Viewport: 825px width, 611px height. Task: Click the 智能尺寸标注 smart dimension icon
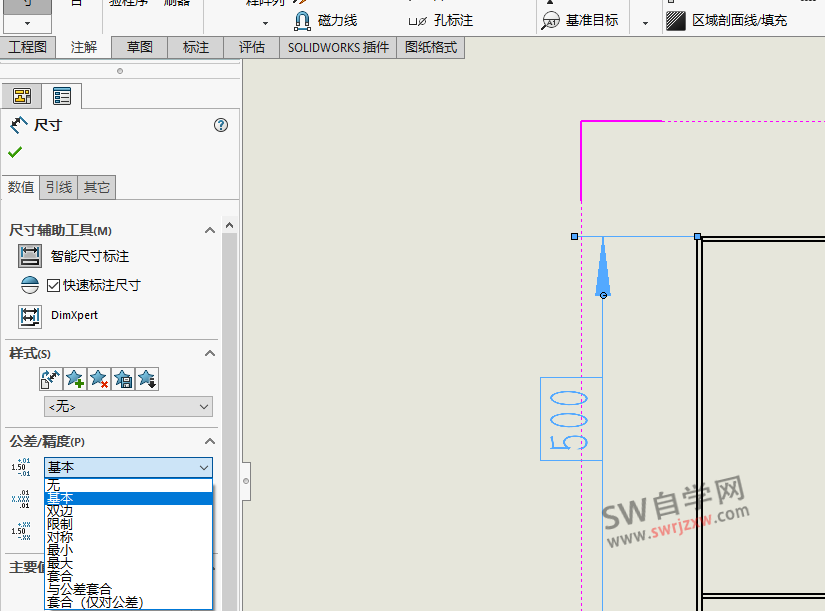point(29,255)
